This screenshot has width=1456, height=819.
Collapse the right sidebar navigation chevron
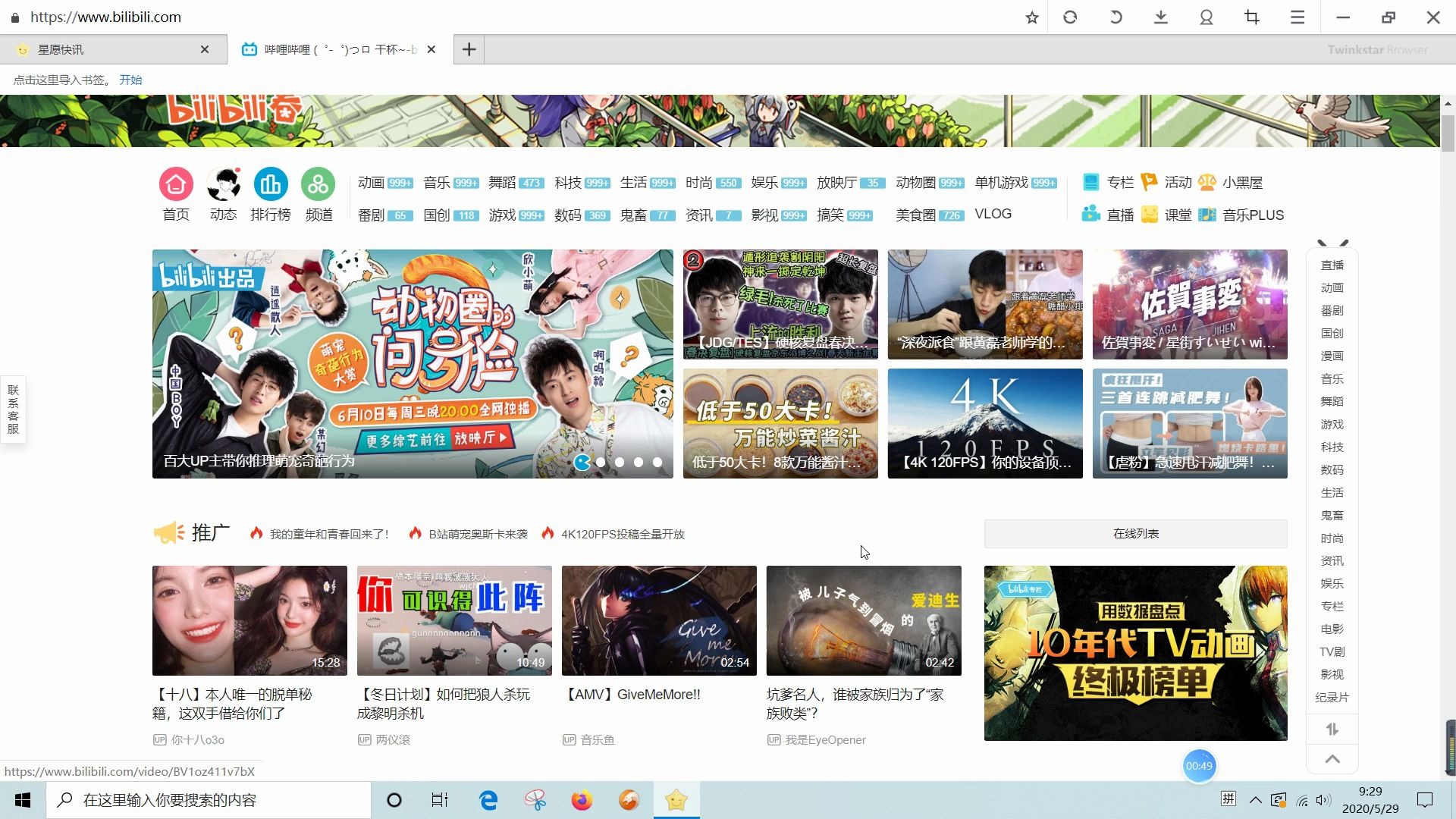[x=1332, y=243]
